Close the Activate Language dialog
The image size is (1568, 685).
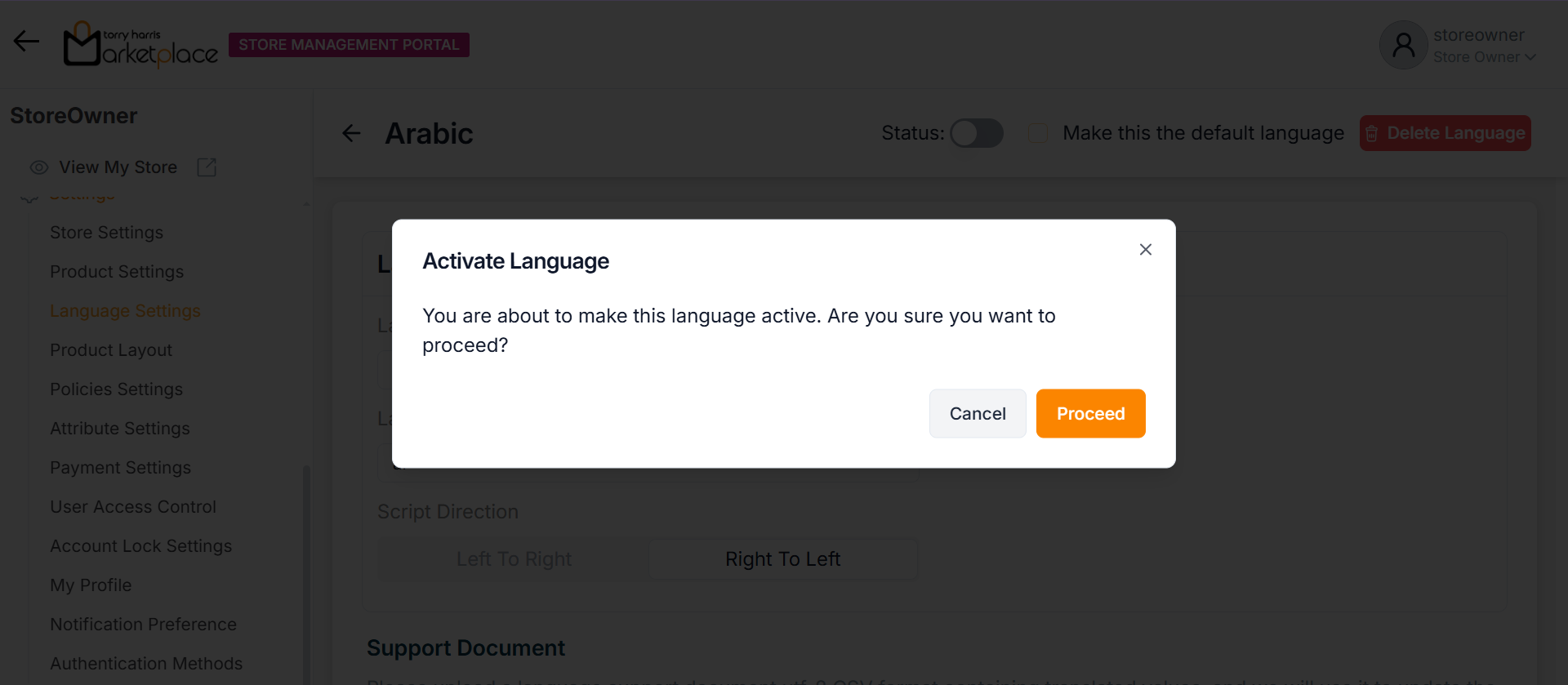click(x=1145, y=250)
